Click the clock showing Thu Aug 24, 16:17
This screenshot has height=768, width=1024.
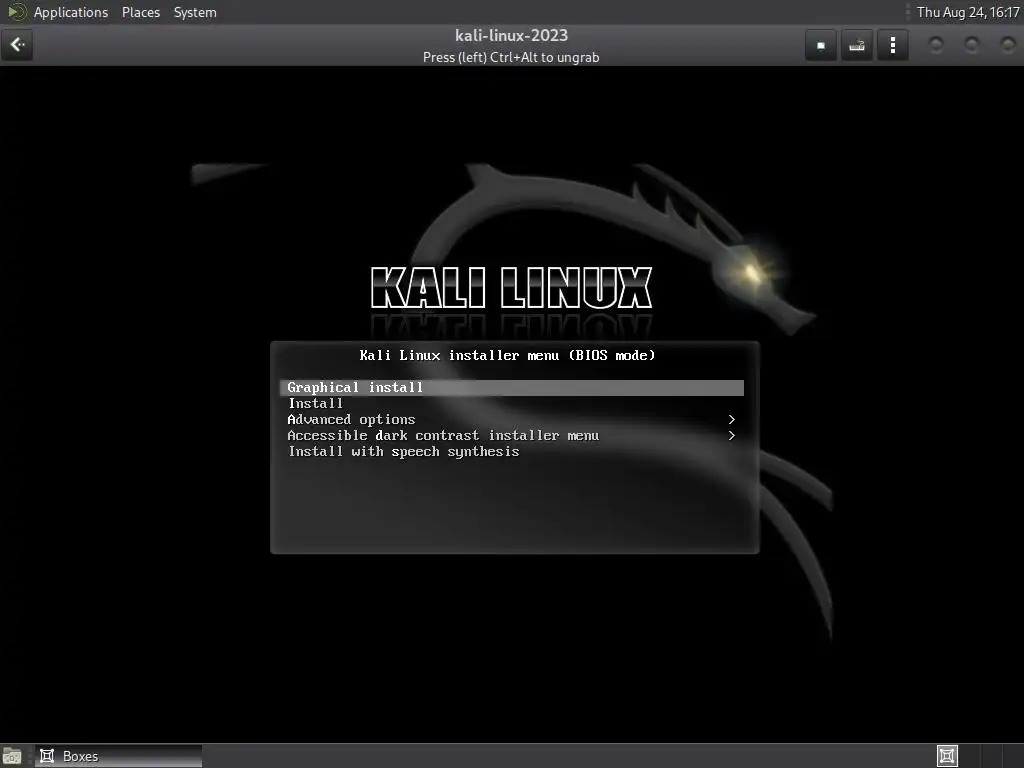coord(968,12)
